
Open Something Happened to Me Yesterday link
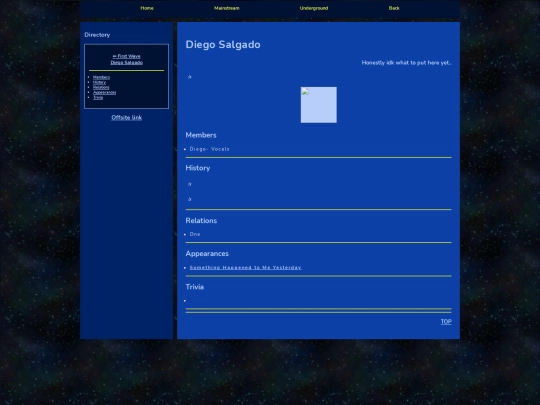(x=246, y=268)
